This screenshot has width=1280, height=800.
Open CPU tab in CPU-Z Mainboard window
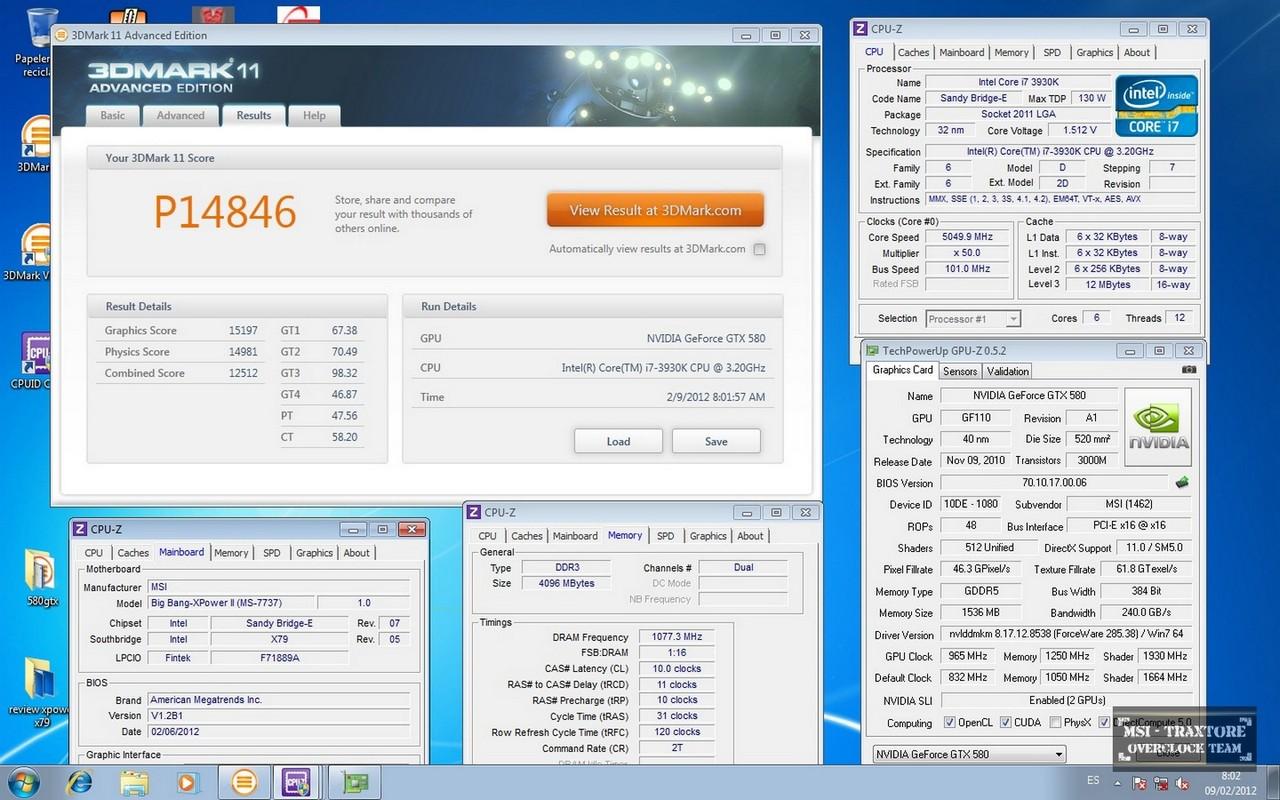(x=94, y=553)
